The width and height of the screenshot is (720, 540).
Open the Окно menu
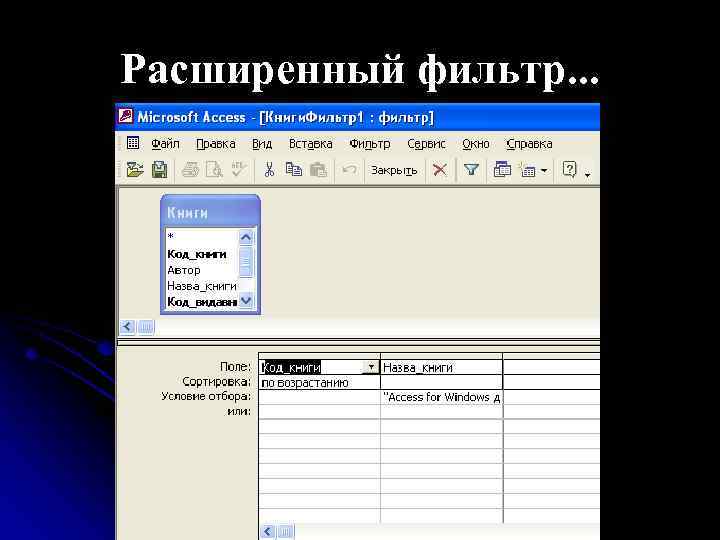pyautogui.click(x=476, y=144)
